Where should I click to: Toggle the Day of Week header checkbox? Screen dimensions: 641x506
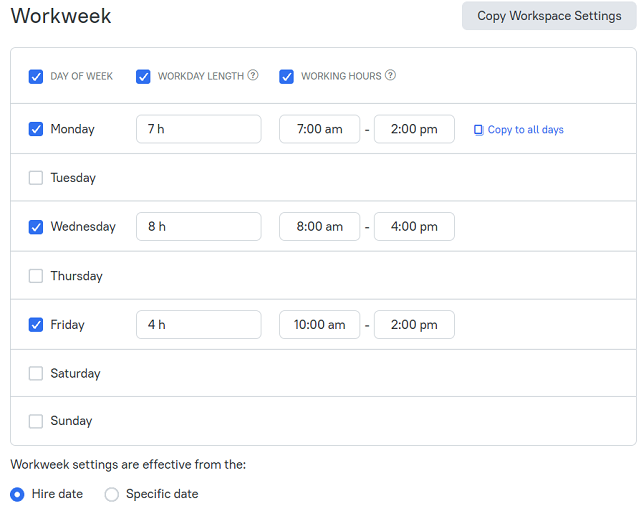click(x=36, y=76)
